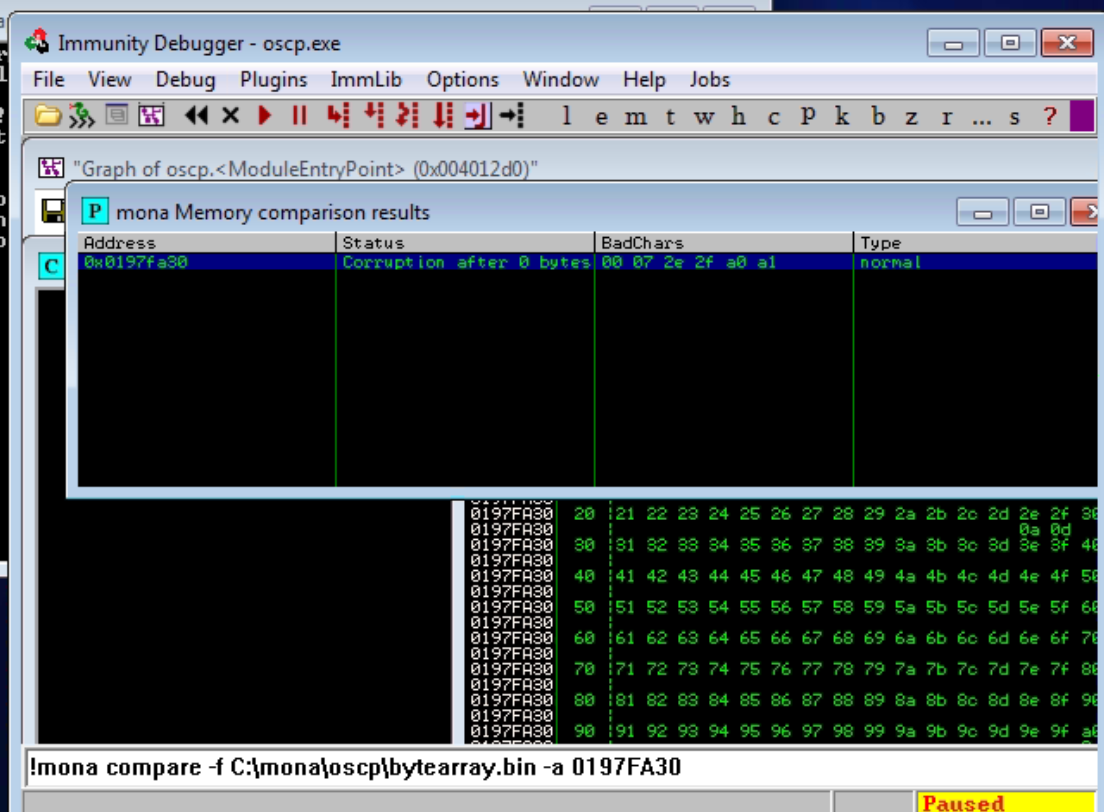Close program with X toolbar icon
The width and height of the screenshot is (1104, 812).
click(230, 115)
